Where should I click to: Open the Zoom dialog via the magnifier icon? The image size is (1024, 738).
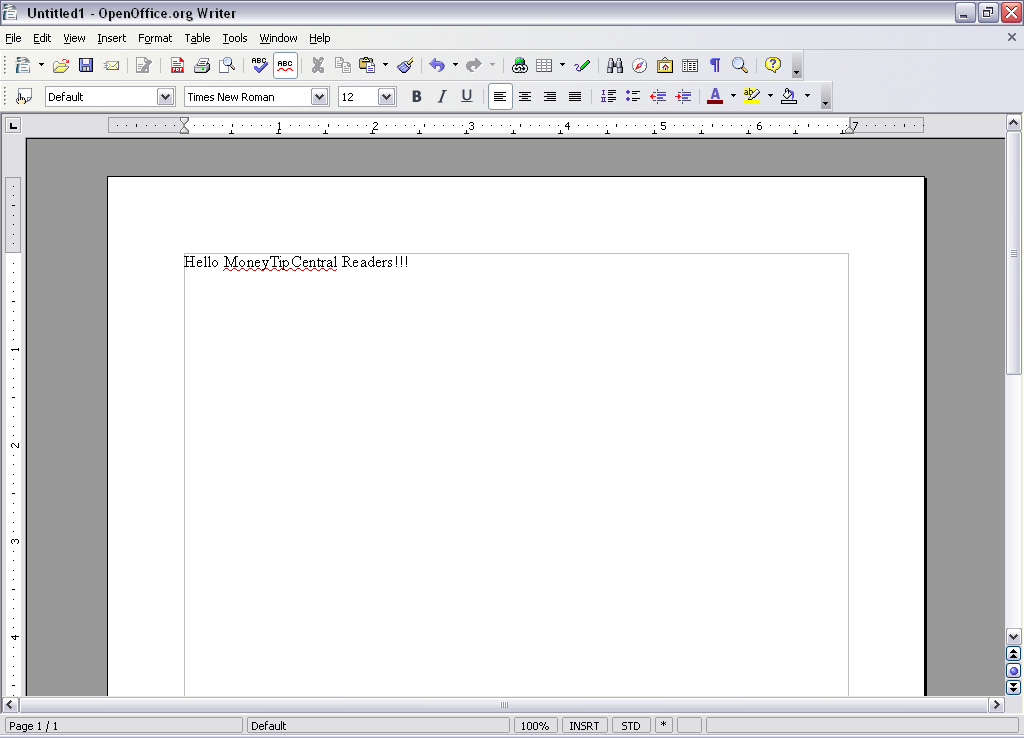click(x=740, y=65)
